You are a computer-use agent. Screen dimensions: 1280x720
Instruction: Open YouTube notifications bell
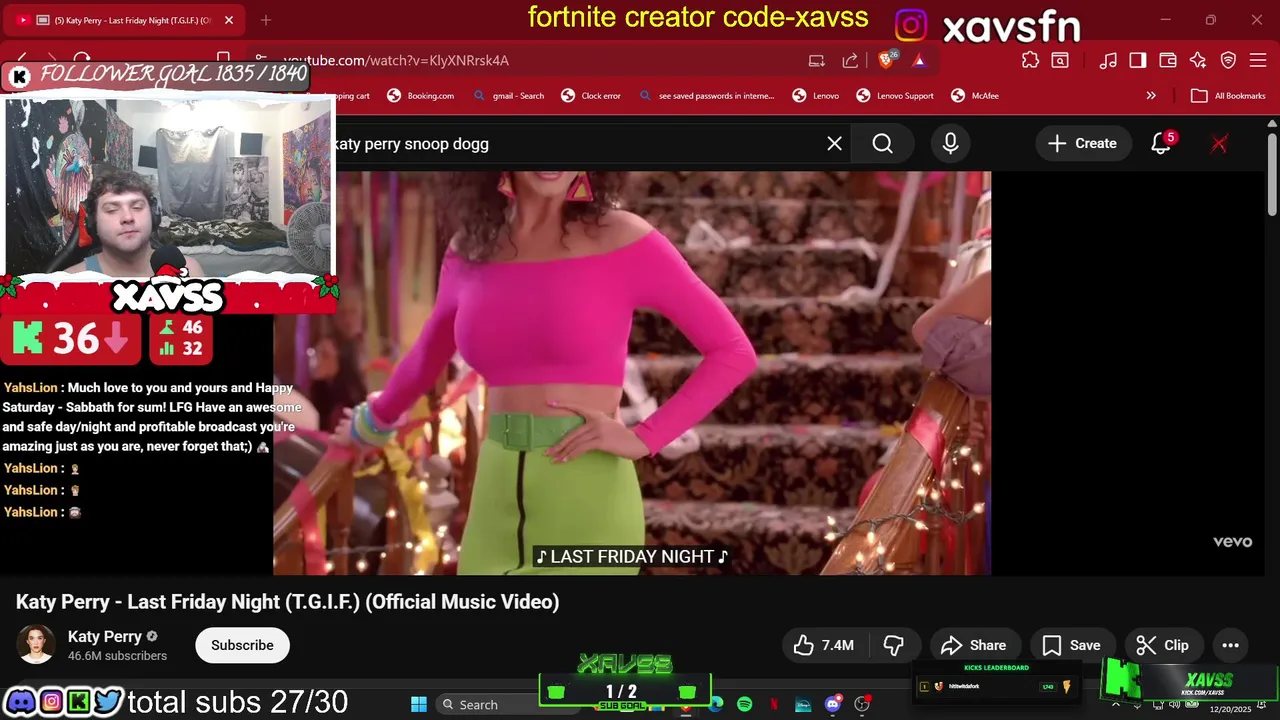coord(1161,143)
